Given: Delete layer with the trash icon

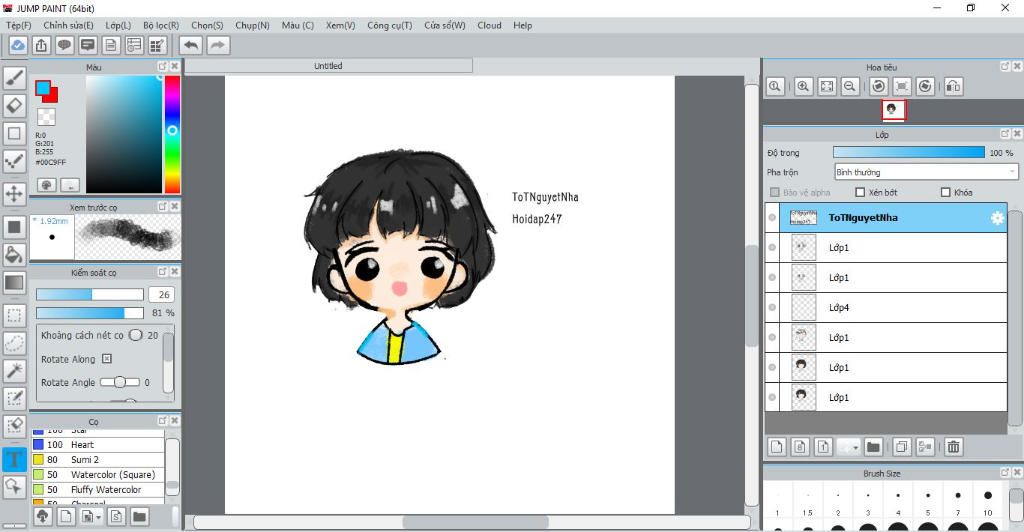Looking at the screenshot, I should (953, 447).
